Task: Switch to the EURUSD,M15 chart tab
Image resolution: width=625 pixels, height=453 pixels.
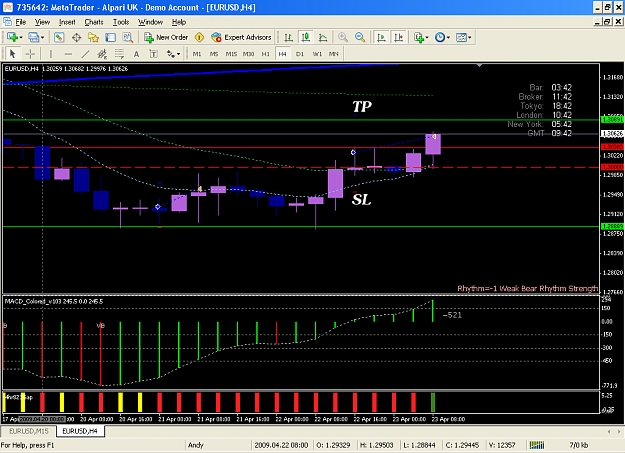Action: click(28, 431)
